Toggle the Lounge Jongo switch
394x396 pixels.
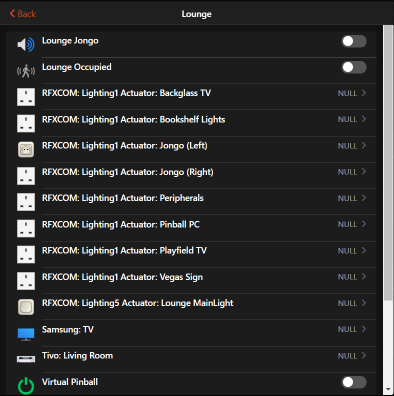pyautogui.click(x=354, y=41)
